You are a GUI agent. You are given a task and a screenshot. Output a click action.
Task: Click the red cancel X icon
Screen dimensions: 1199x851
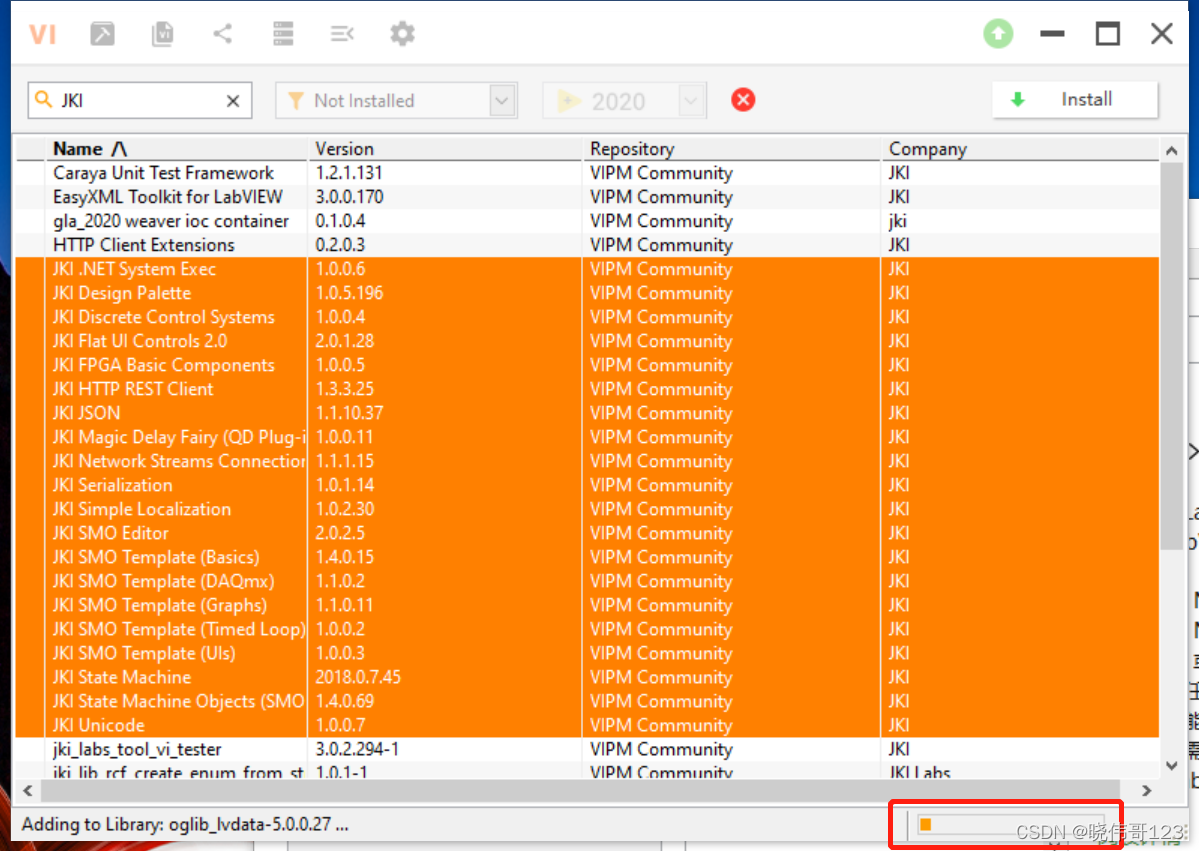click(742, 100)
